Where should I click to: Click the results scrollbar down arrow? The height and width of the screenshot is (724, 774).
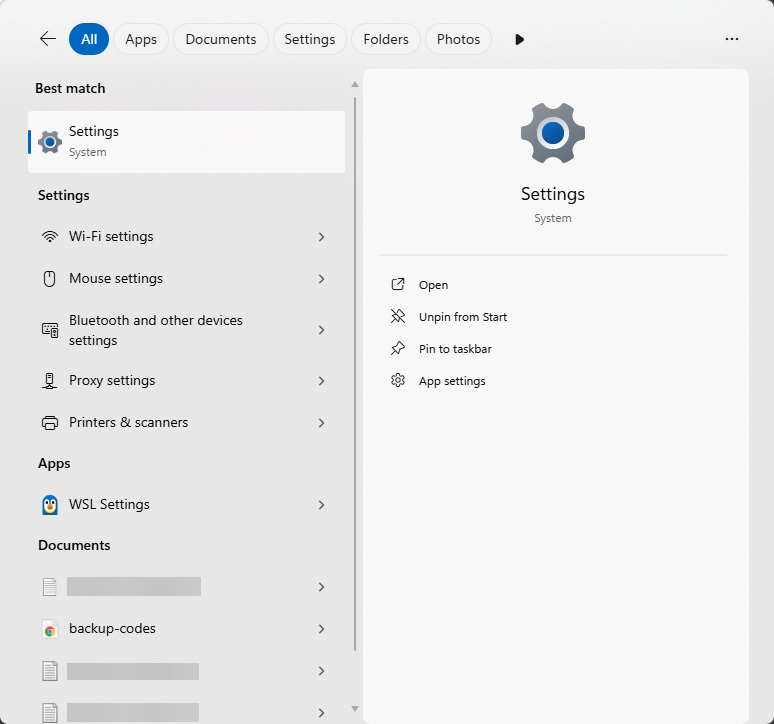pos(354,709)
